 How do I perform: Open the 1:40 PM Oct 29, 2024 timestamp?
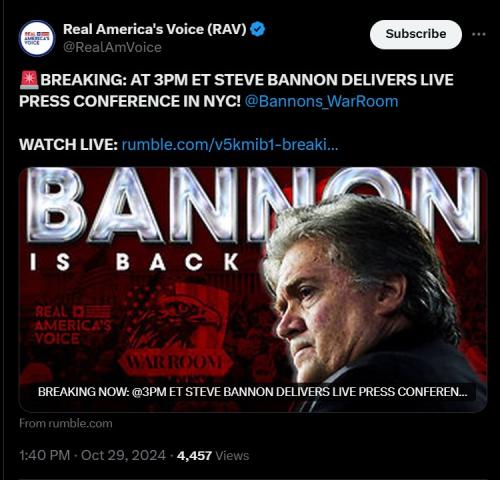(92, 455)
